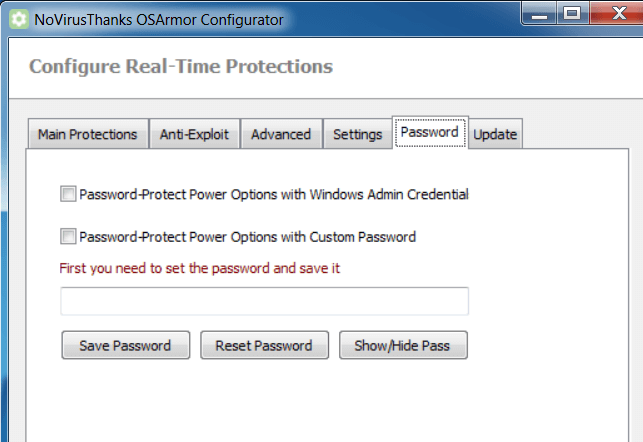Enable the Windows Admin Credential protection checkbox
The width and height of the screenshot is (643, 442).
(68, 194)
